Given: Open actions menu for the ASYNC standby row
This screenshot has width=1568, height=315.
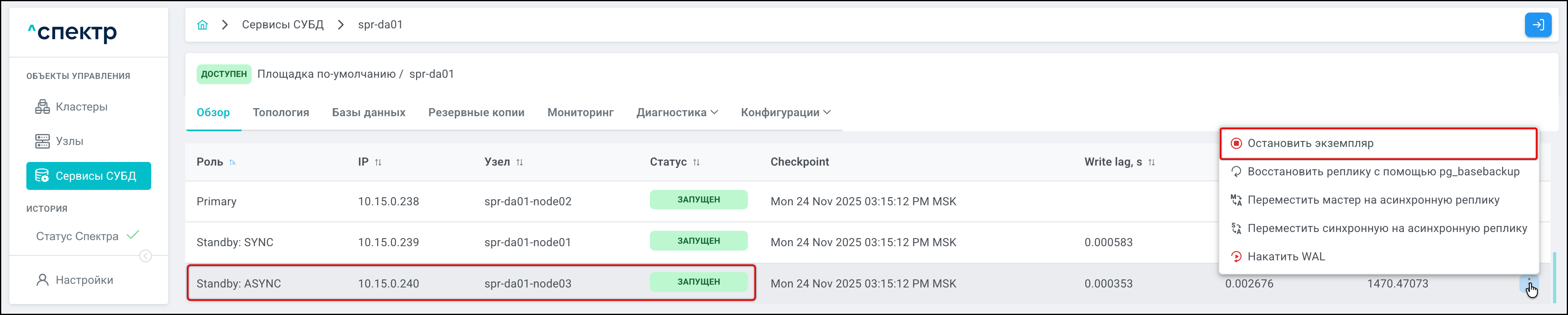Looking at the screenshot, I should [x=1528, y=283].
